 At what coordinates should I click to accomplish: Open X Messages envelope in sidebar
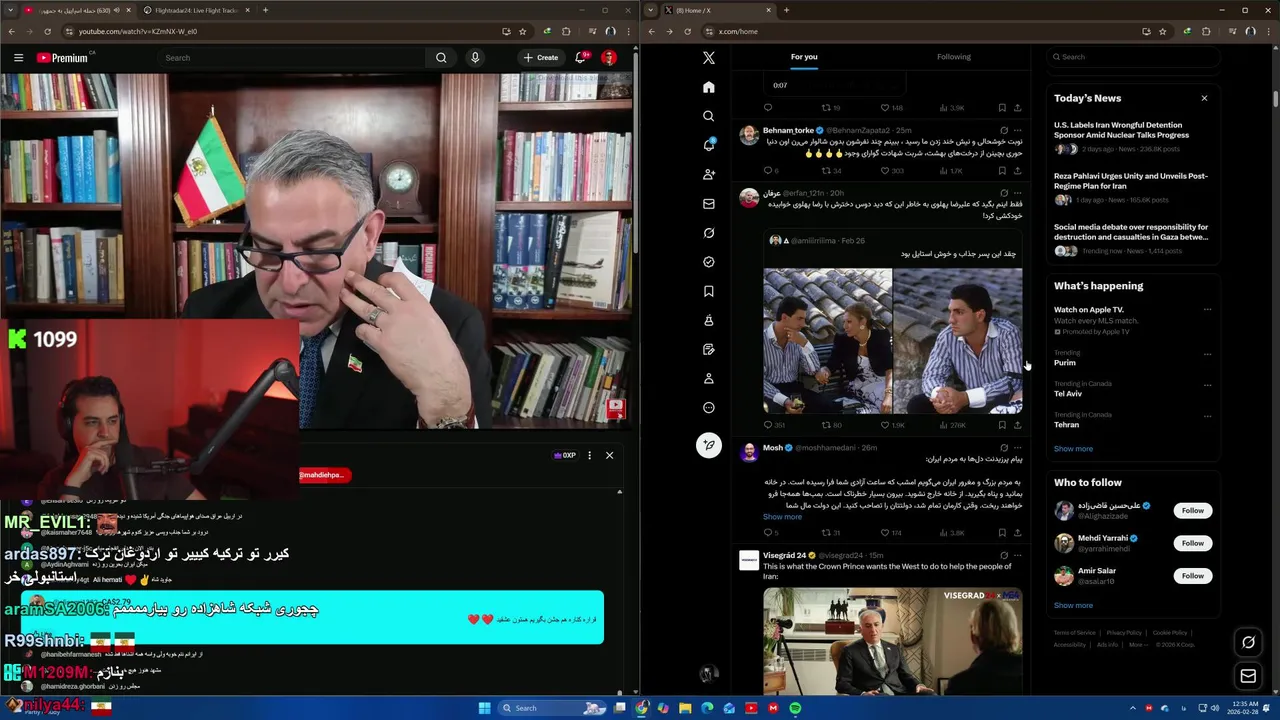(709, 204)
